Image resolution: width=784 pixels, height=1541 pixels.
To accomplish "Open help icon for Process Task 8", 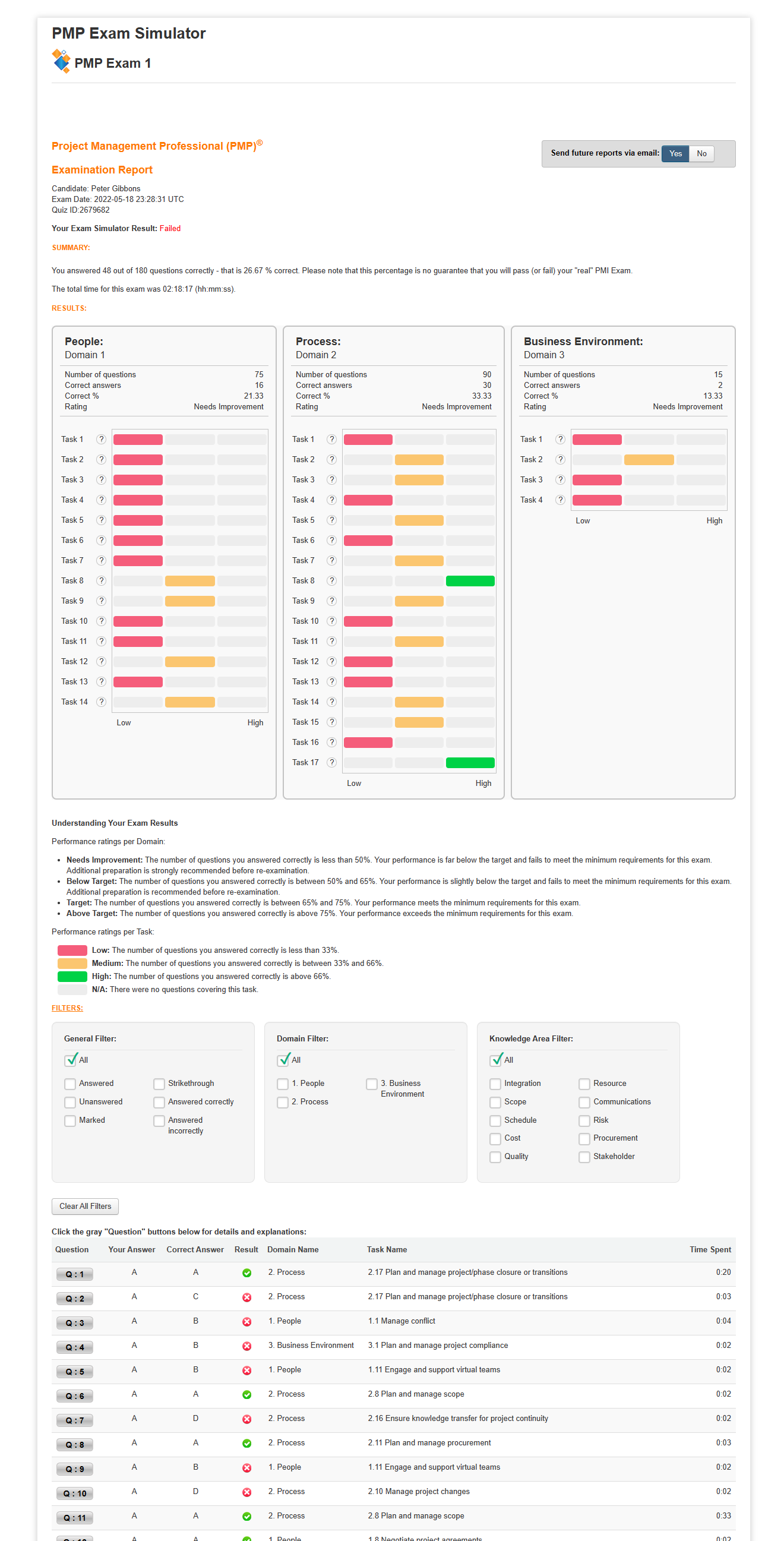I will (x=332, y=580).
